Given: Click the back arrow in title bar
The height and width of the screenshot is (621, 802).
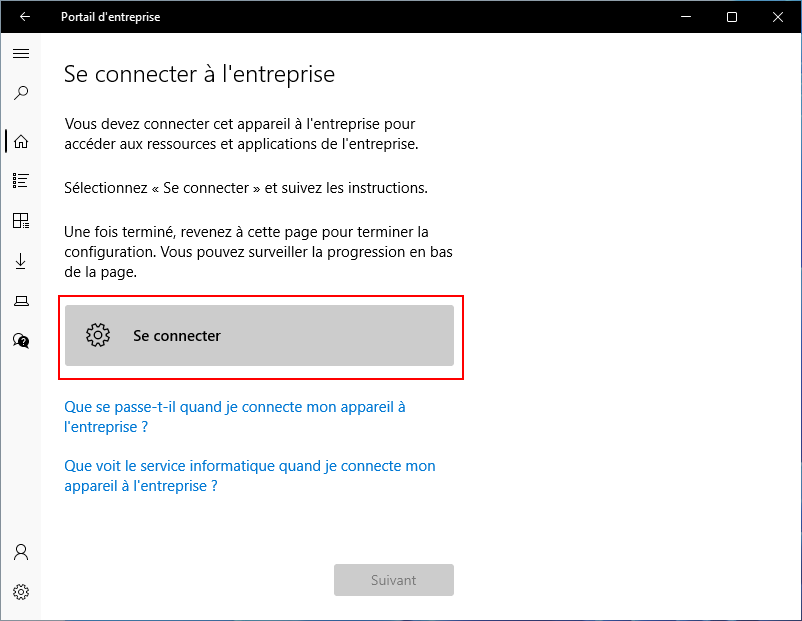Looking at the screenshot, I should click(25, 17).
